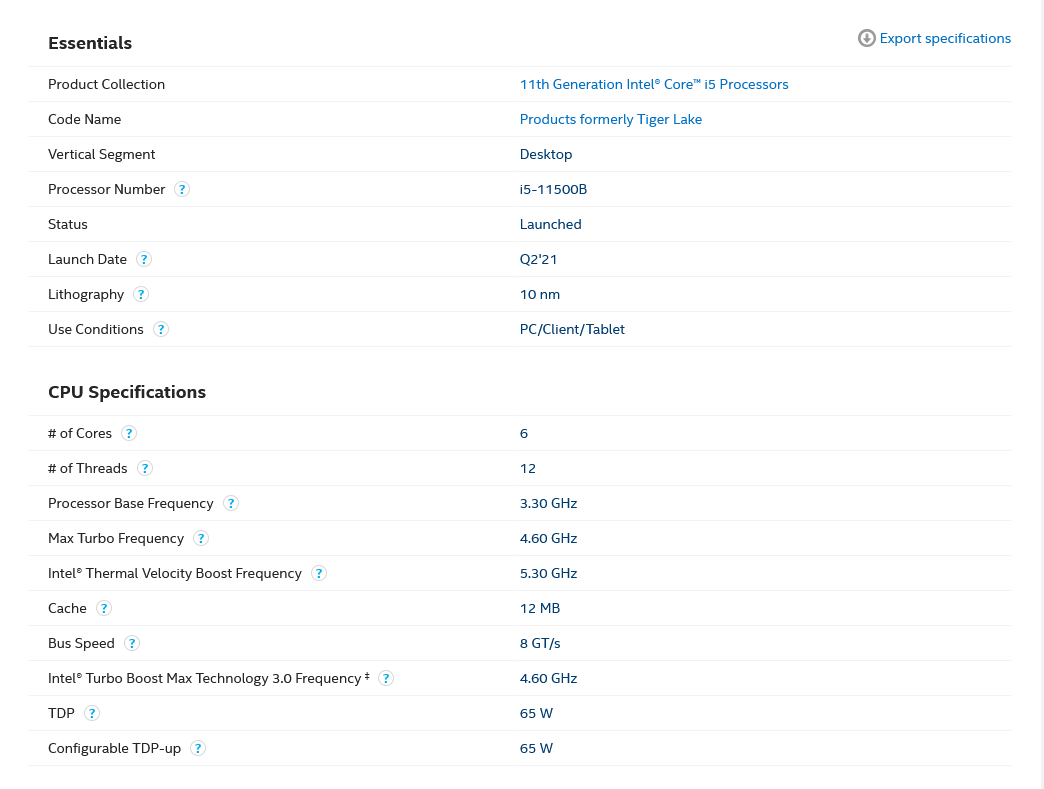Show help for Bus Speed
1044x789 pixels.
pyautogui.click(x=132, y=643)
